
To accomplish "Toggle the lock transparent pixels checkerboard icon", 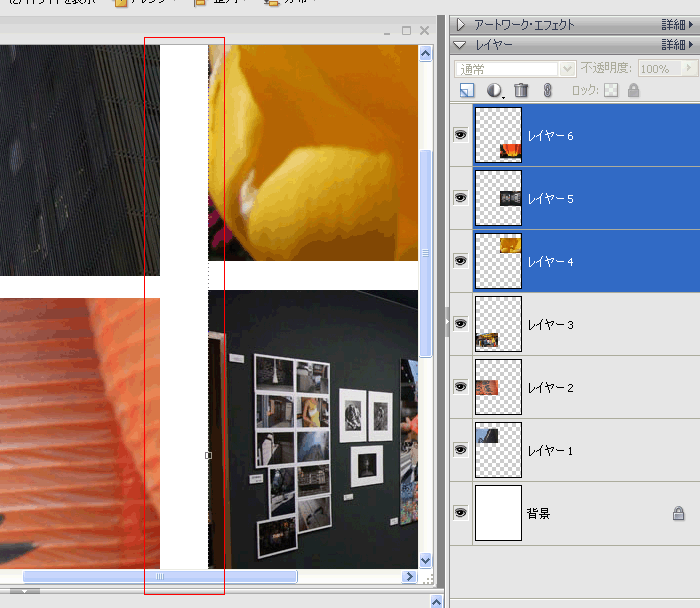I will 610,91.
